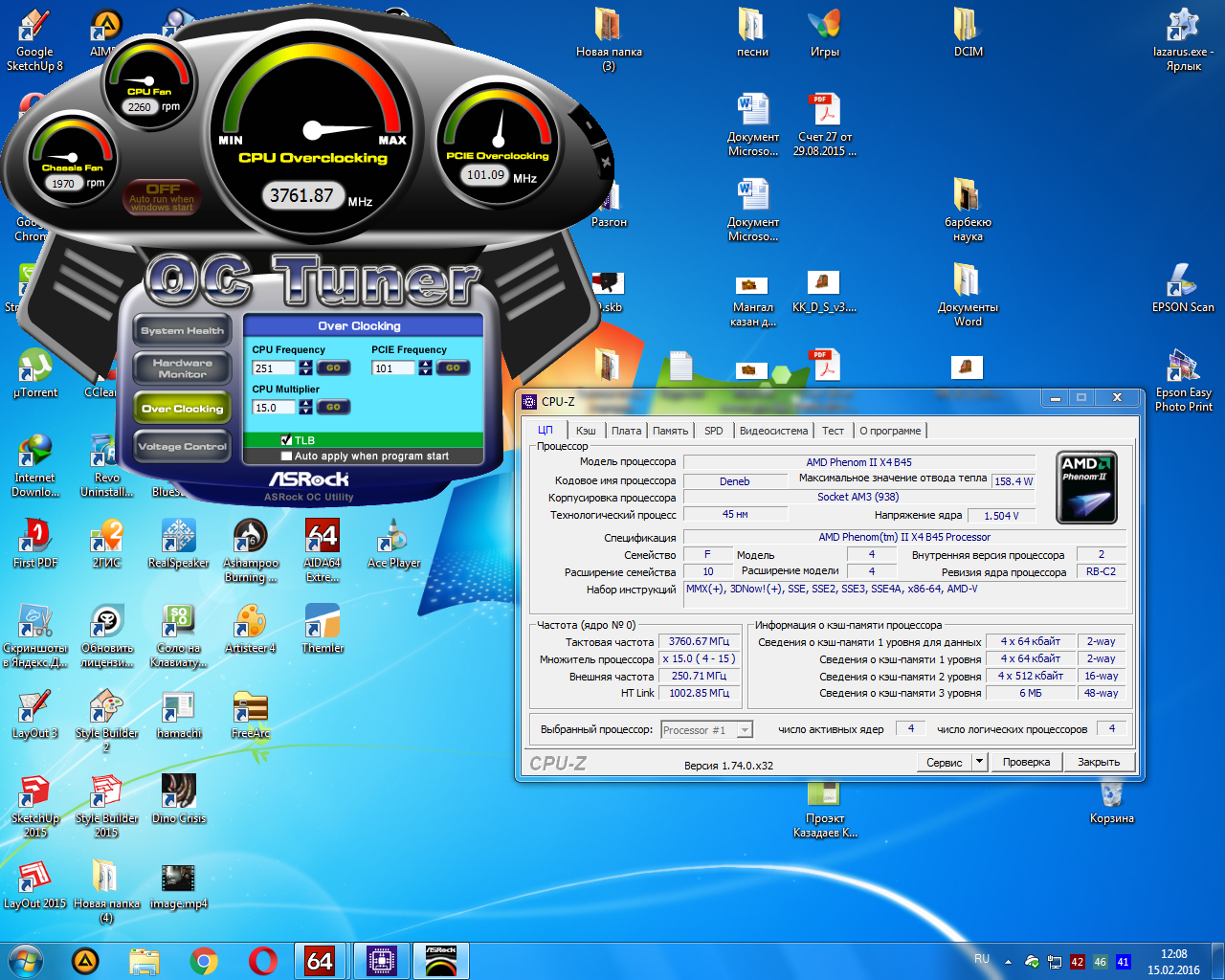Launch the 2ГИС desktop shortcut
This screenshot has height=980, width=1225.
coord(106,543)
